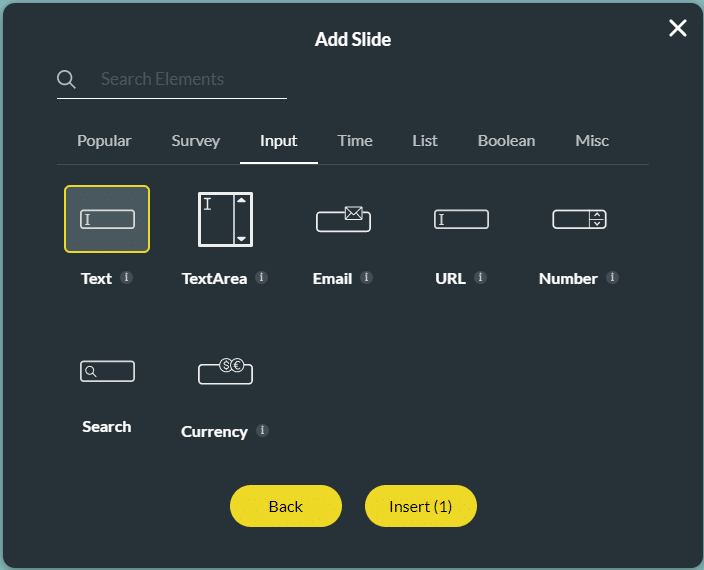This screenshot has width=704, height=570.
Task: Select the Search element icon
Action: pyautogui.click(x=107, y=371)
